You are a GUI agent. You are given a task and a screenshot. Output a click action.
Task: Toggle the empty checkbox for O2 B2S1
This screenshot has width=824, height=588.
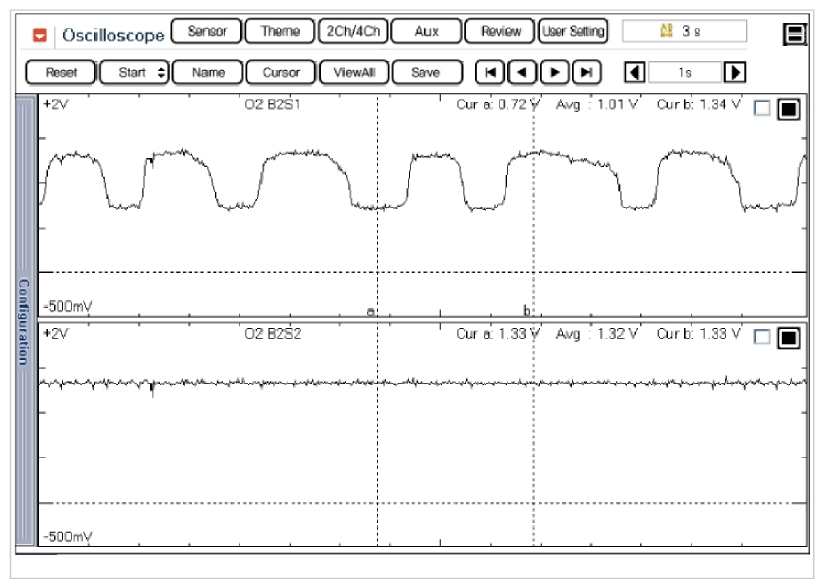[762, 108]
